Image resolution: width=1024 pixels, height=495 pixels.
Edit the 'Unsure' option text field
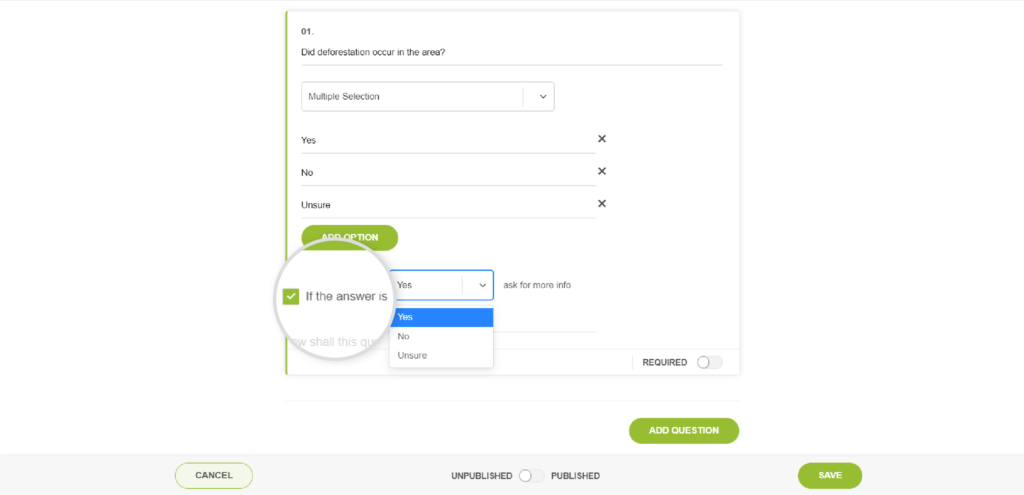(448, 205)
